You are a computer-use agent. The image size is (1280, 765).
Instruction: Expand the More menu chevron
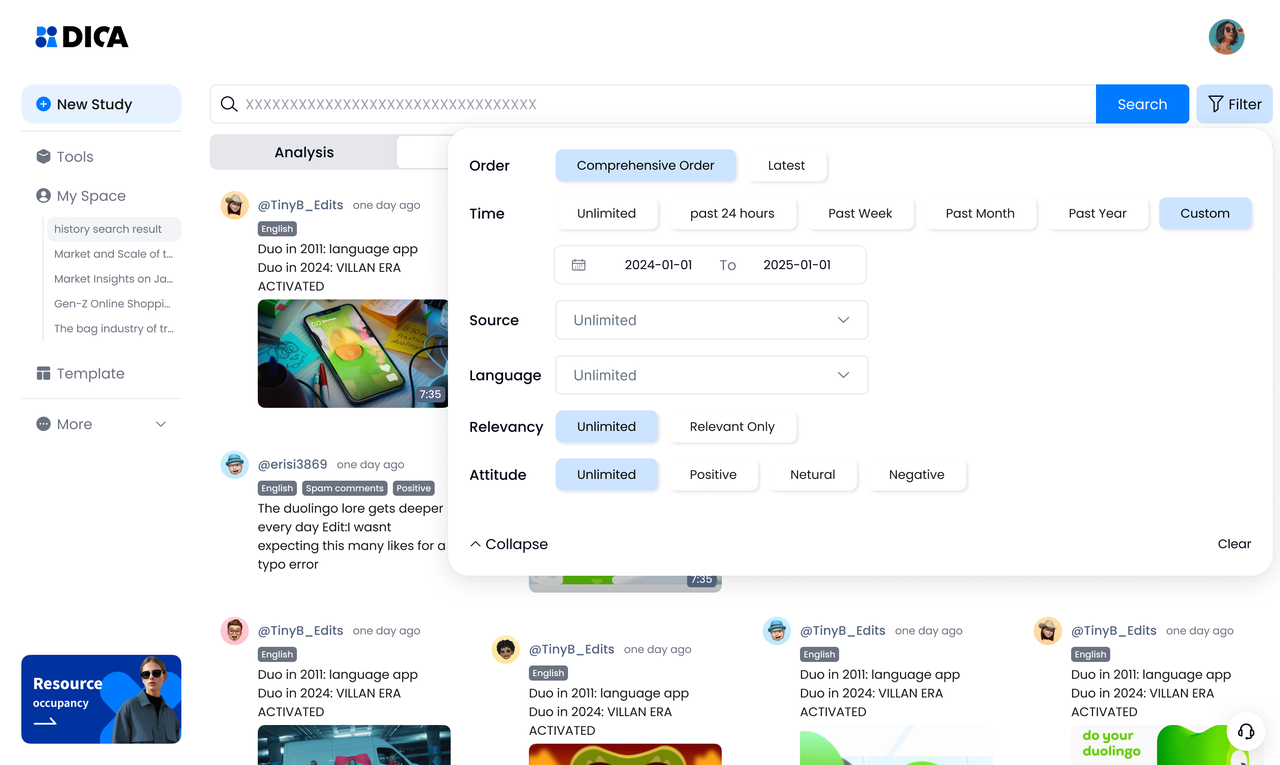click(161, 424)
